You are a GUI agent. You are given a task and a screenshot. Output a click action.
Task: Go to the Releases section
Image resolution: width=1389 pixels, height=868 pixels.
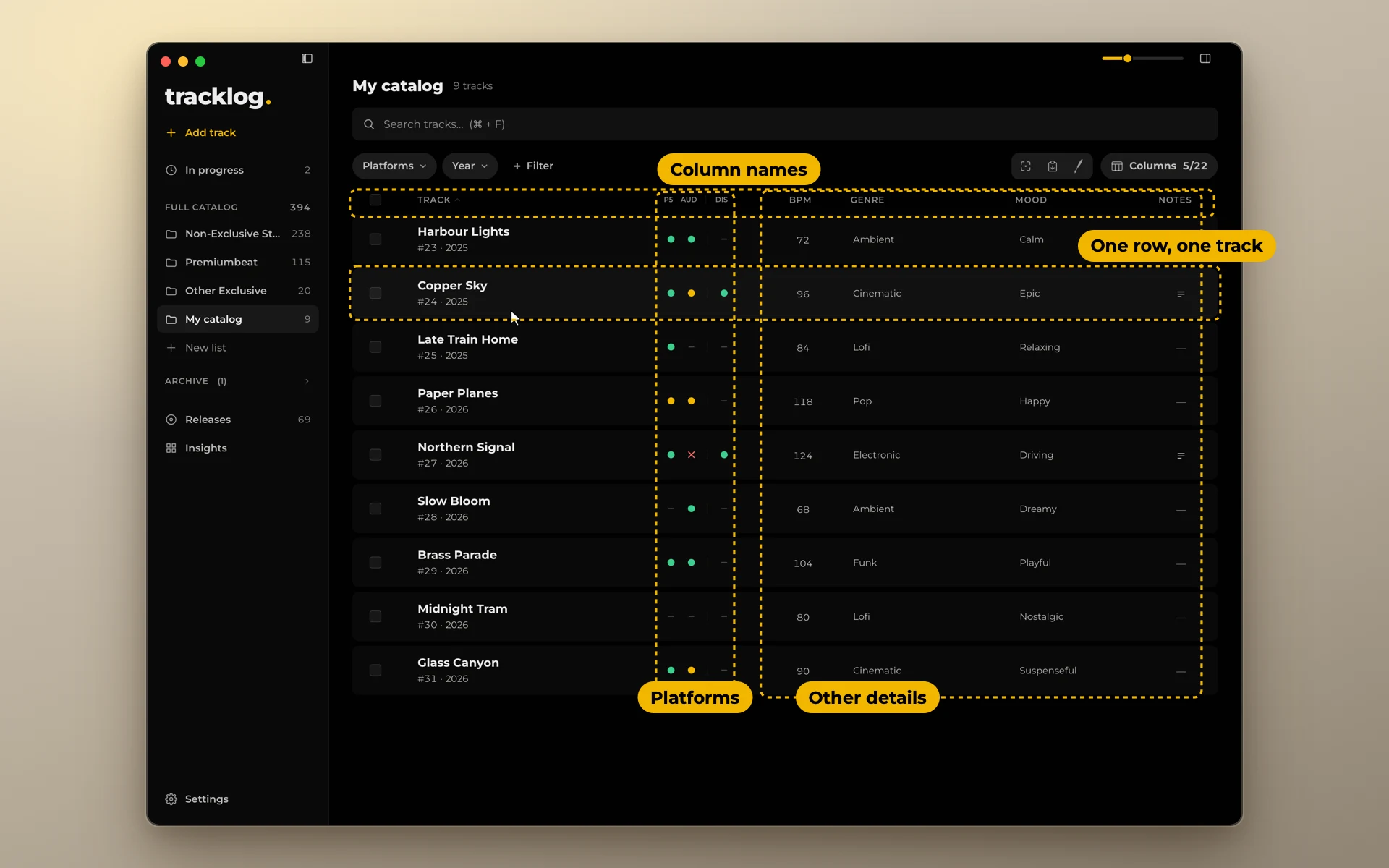pos(238,420)
